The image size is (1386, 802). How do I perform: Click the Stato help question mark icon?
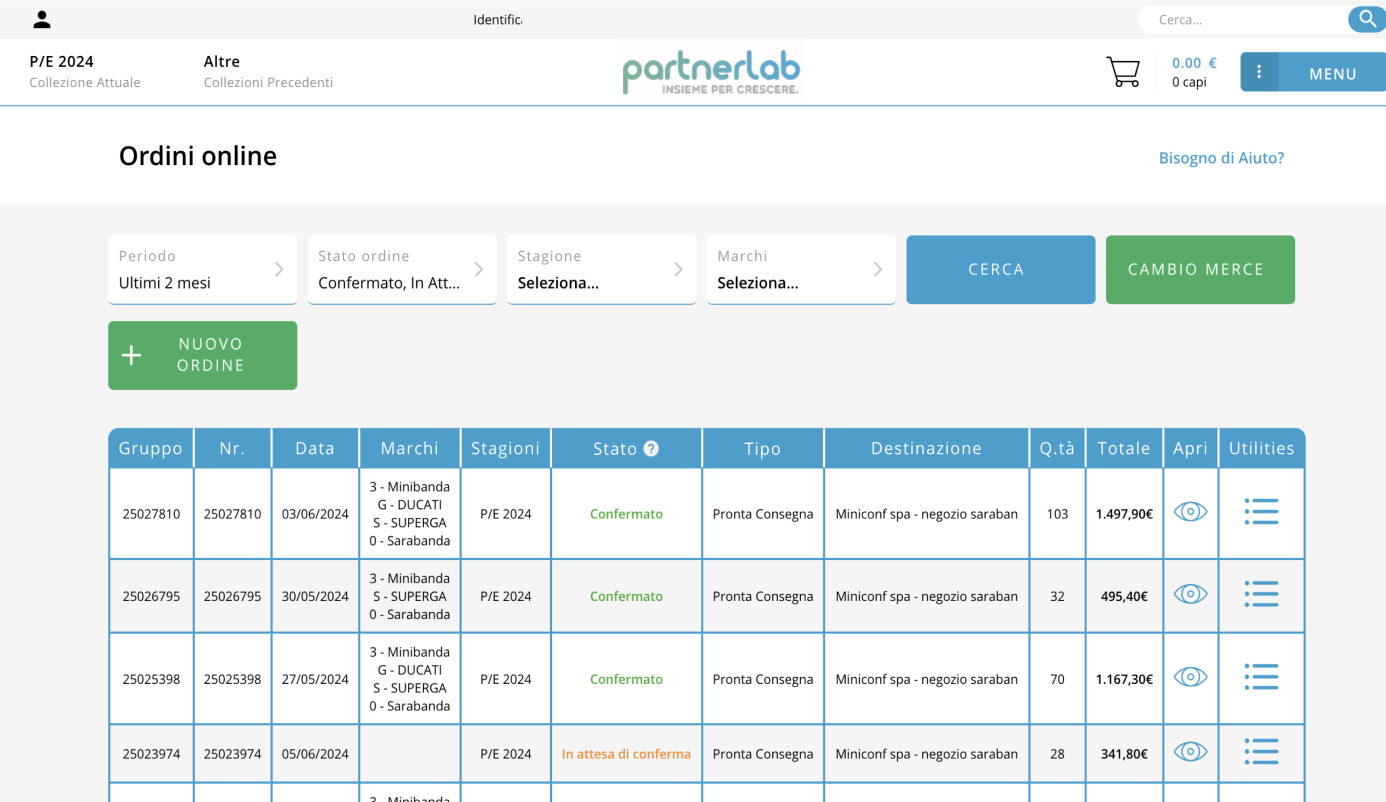[x=651, y=449]
